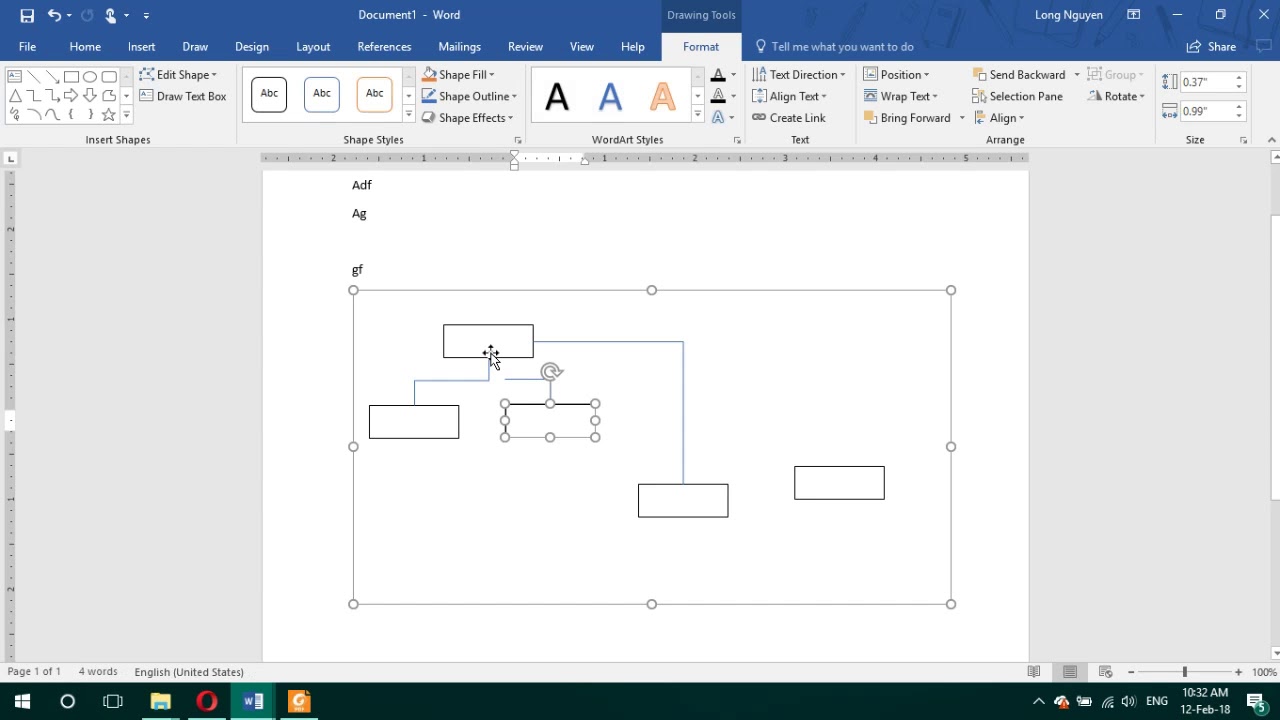Switch to Print Layout view
1280x720 pixels.
(x=1070, y=672)
